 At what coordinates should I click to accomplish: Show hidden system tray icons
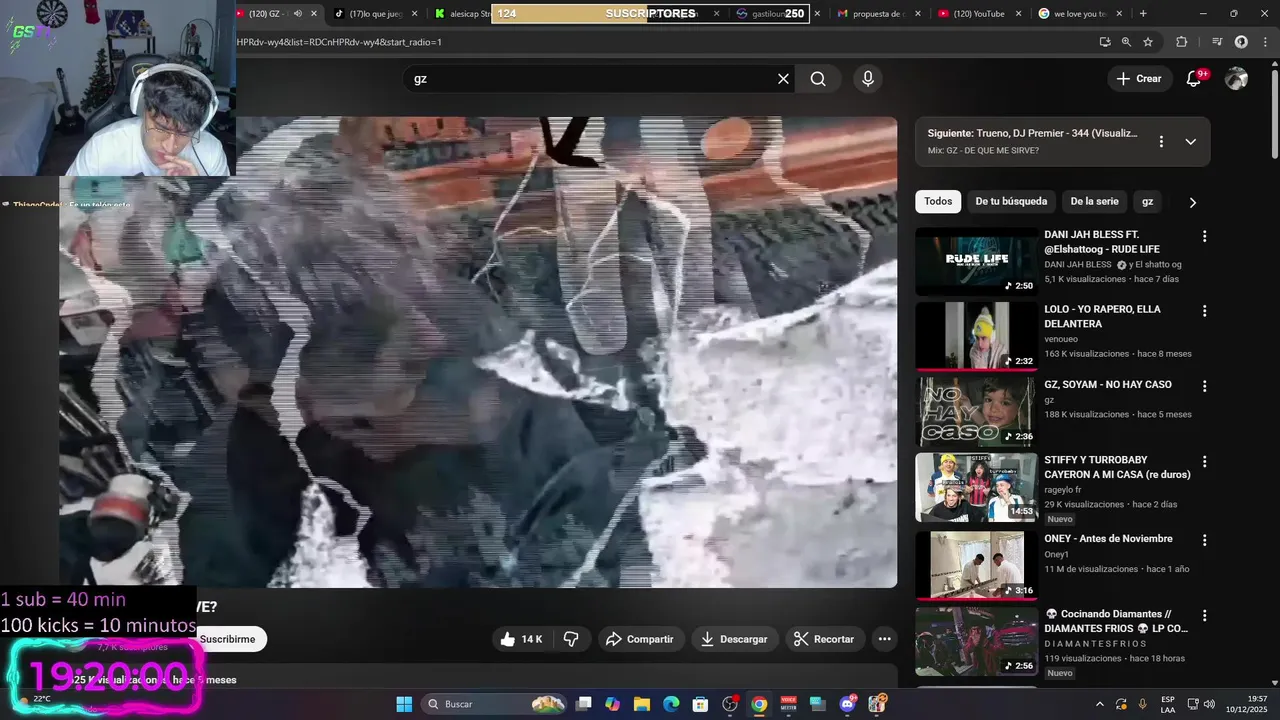[x=1099, y=704]
